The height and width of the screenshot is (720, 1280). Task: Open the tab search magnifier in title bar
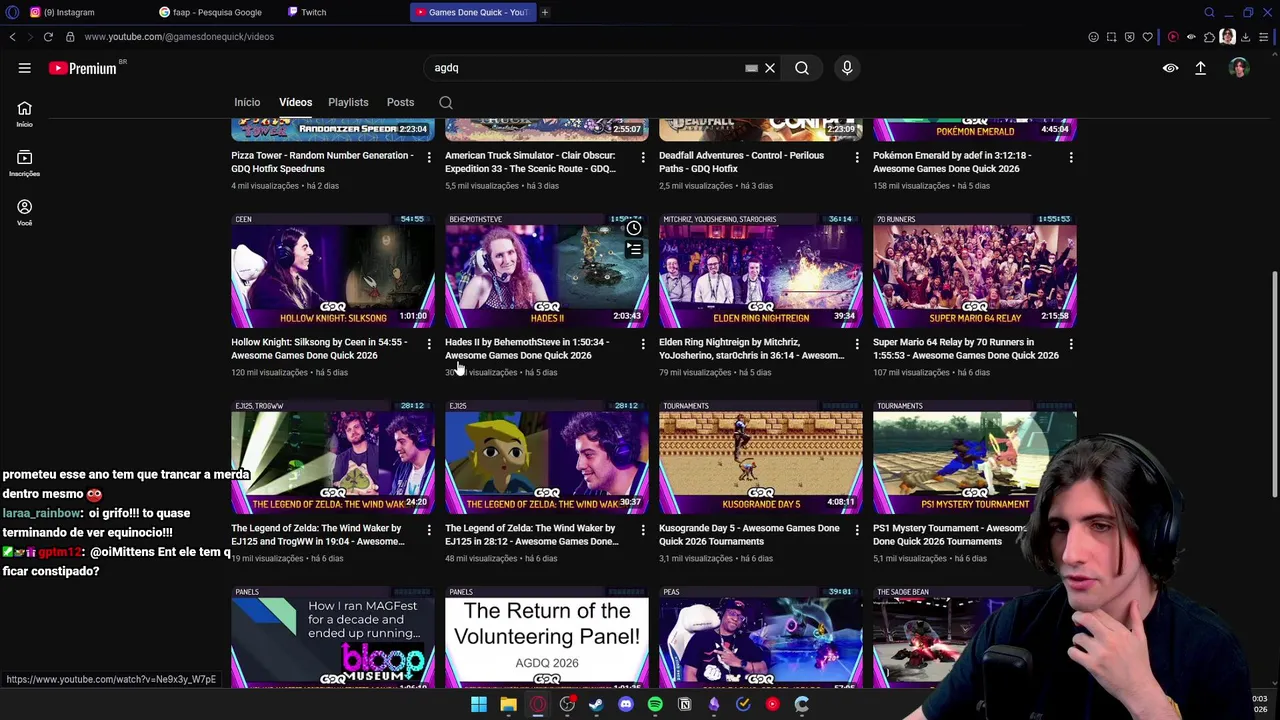(1209, 12)
